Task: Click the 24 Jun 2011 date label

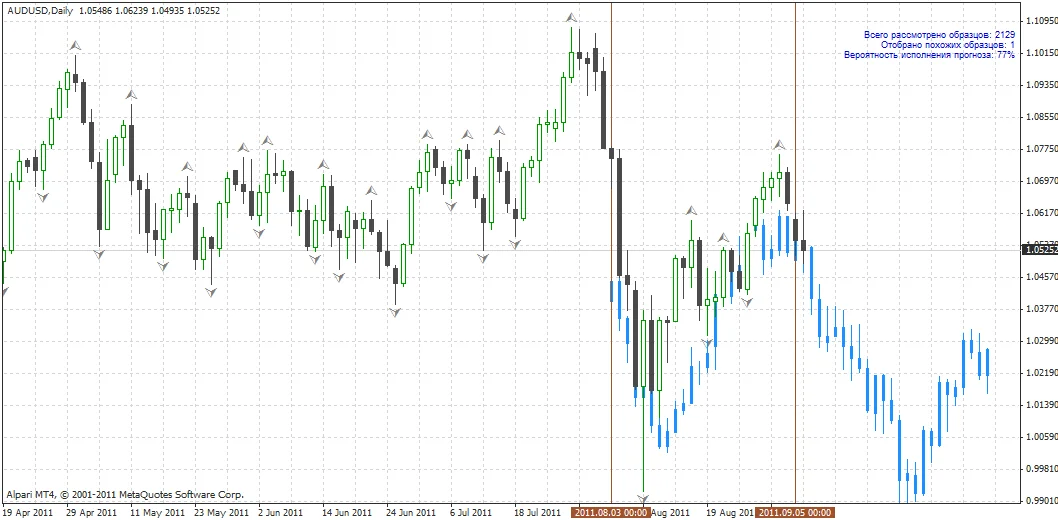Action: click(410, 513)
